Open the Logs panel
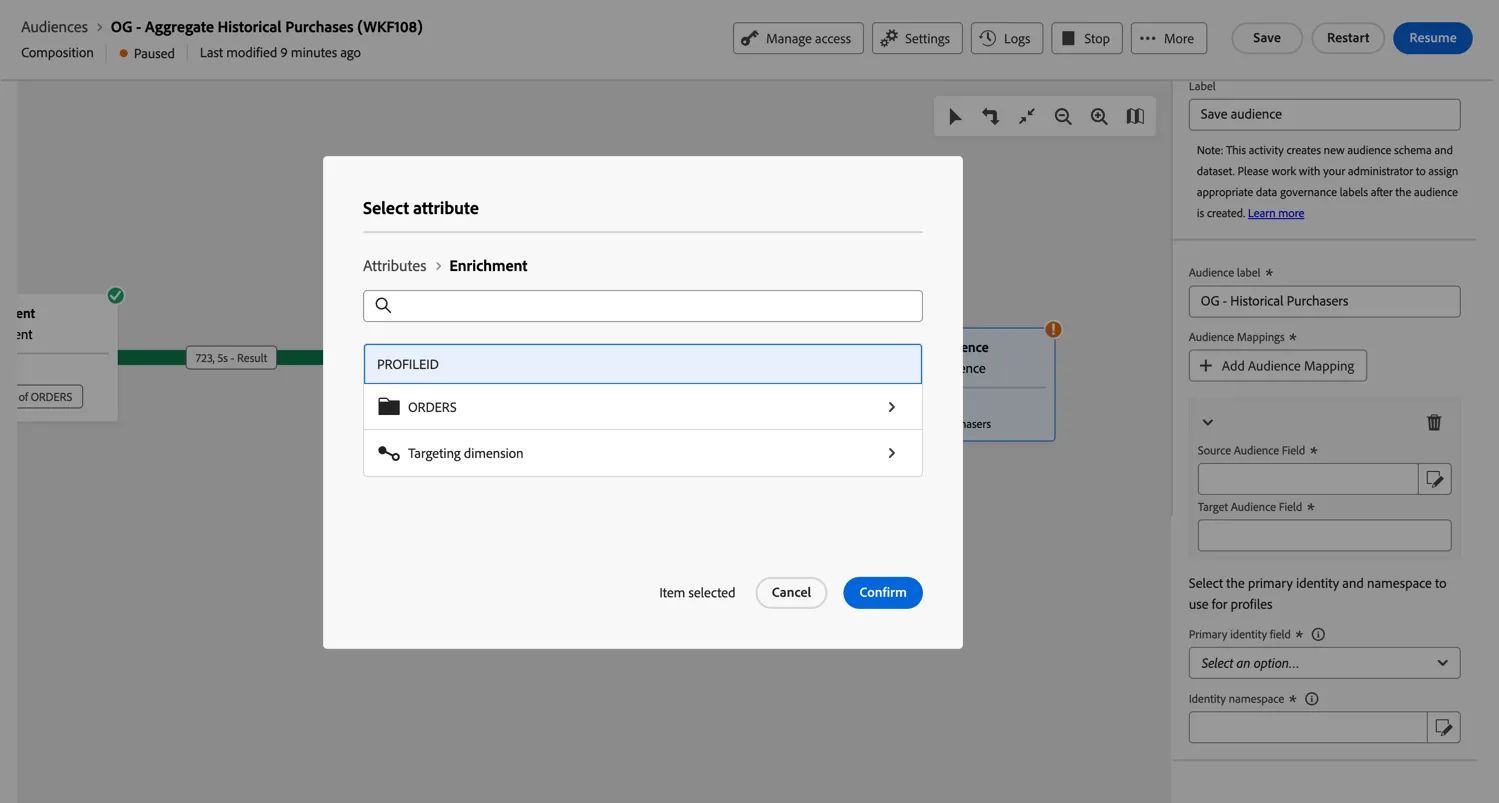 pos(1007,38)
